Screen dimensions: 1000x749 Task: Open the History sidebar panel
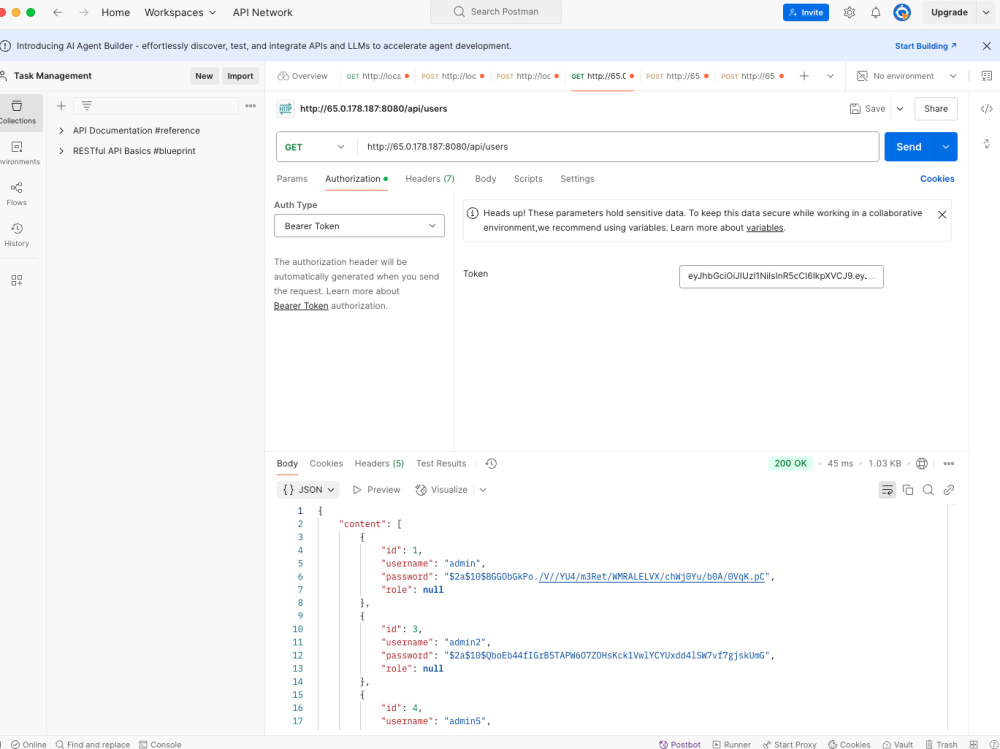pyautogui.click(x=17, y=235)
